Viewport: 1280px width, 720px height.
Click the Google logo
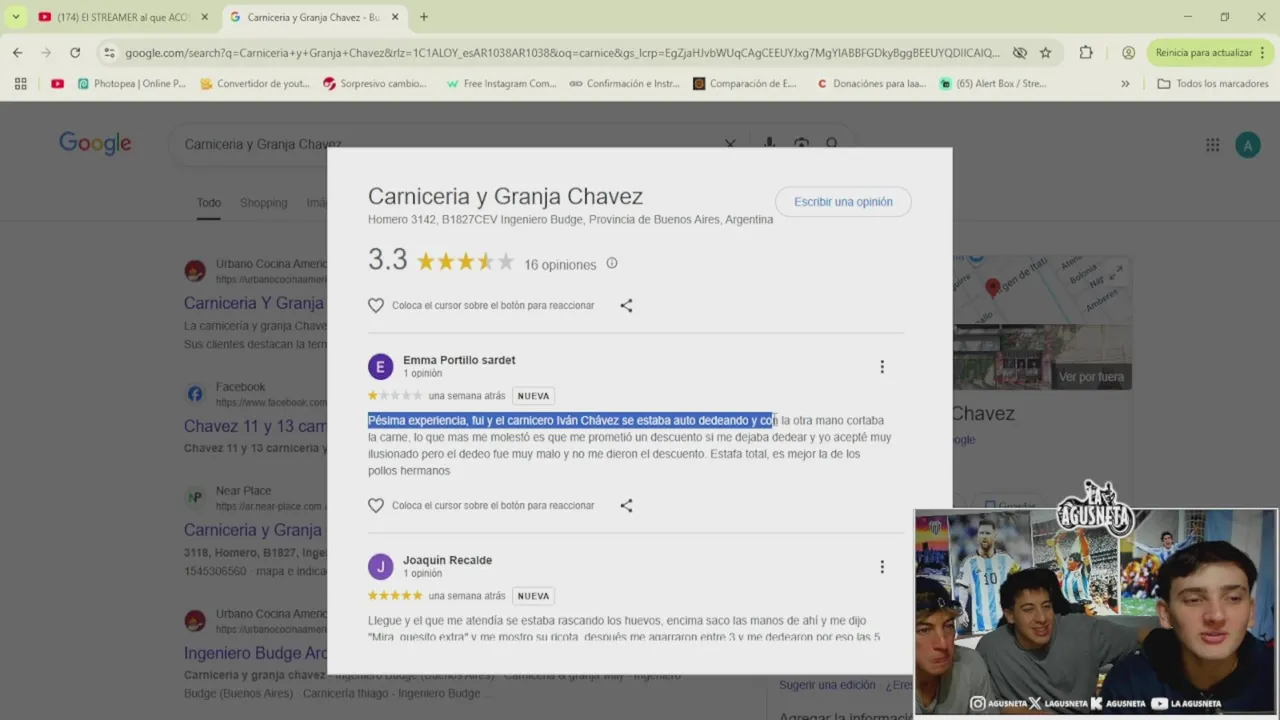click(95, 143)
